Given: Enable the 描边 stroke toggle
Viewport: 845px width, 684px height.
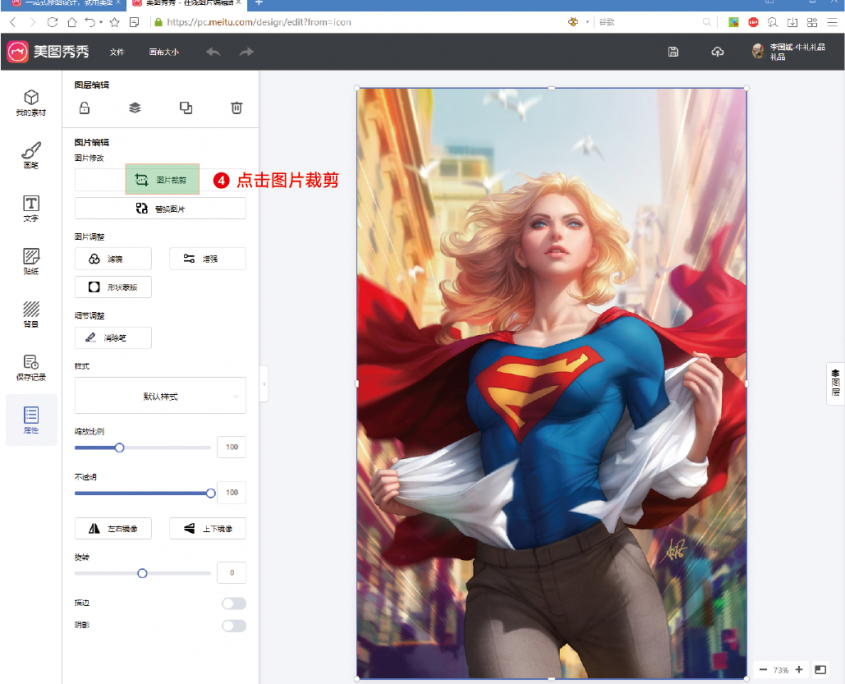Looking at the screenshot, I should pos(234,603).
